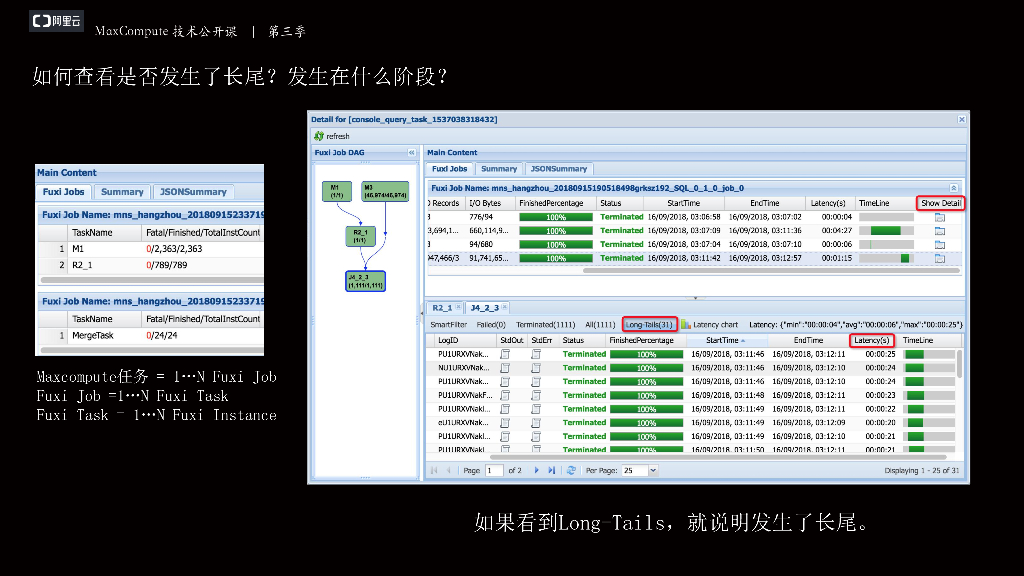The image size is (1024, 576).
Task: Select the M1 node in the DAG
Action: [x=337, y=191]
